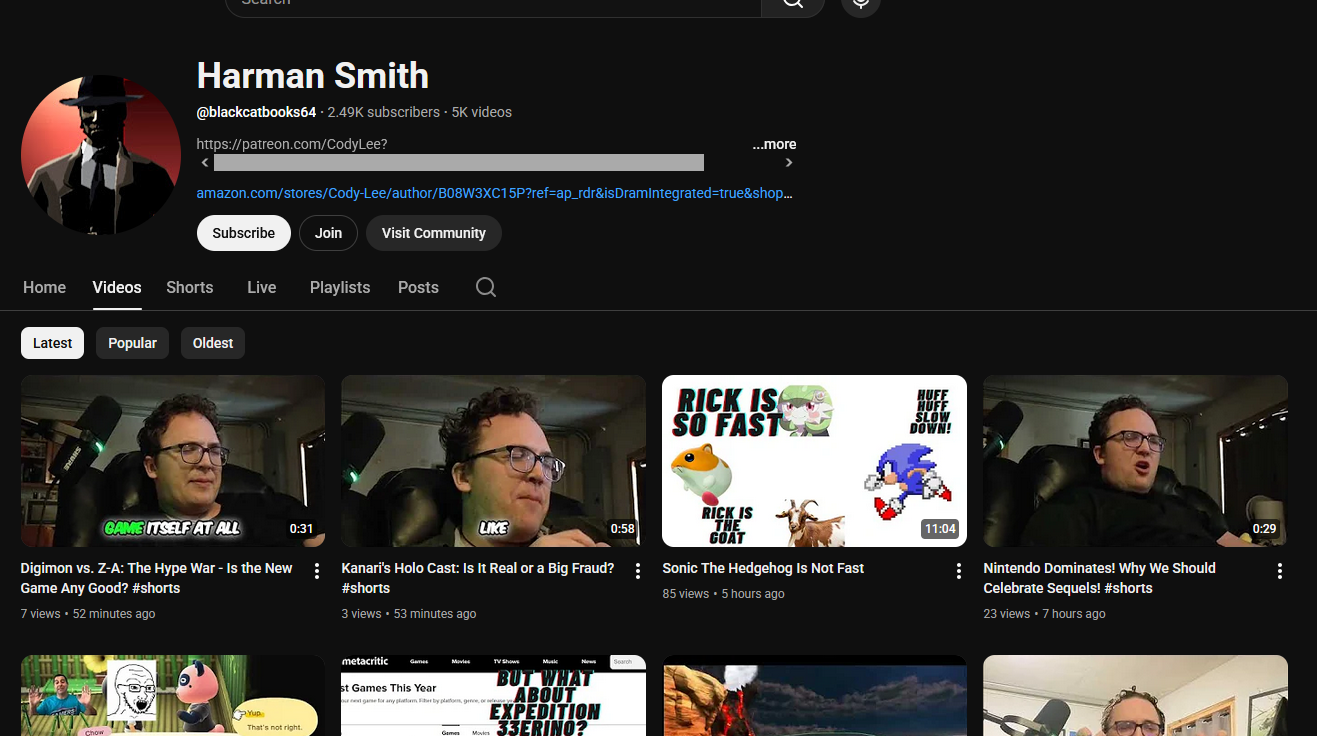Click the Visit Community button
1317x736 pixels.
(434, 233)
